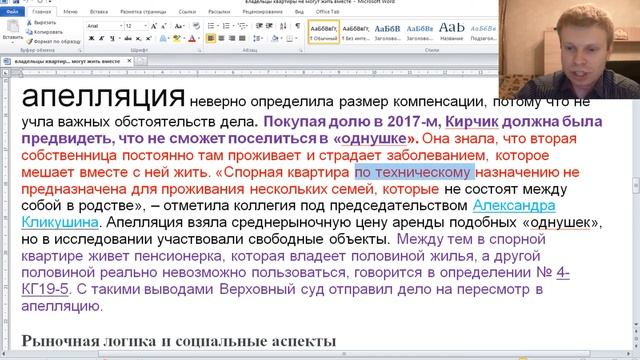Viewport: 640px width, 360px height.
Task: Click the tab selector at ruler corner
Action: click(5, 73)
